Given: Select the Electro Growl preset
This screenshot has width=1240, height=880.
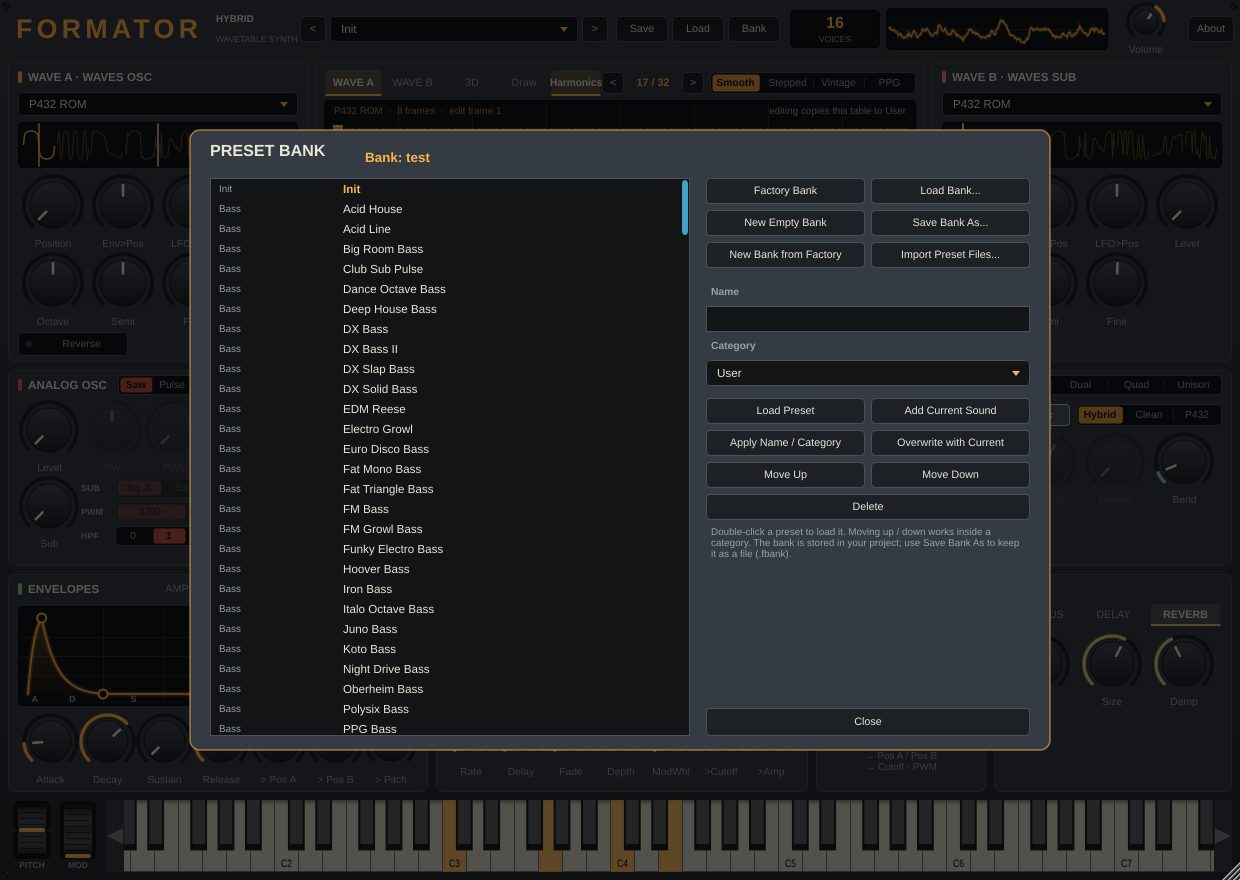Looking at the screenshot, I should (x=446, y=429).
